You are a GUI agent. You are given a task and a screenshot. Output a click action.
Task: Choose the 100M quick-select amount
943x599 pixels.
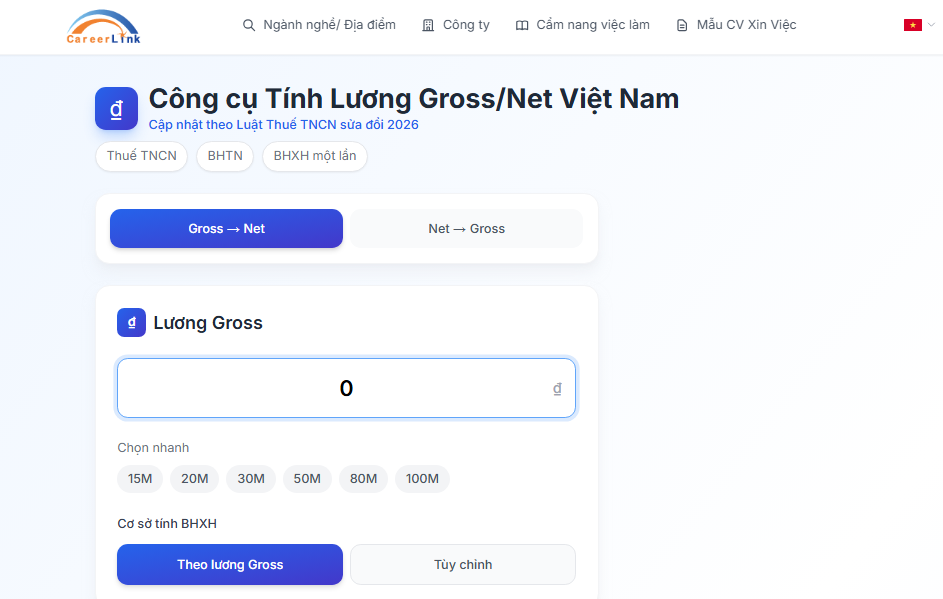pos(422,479)
